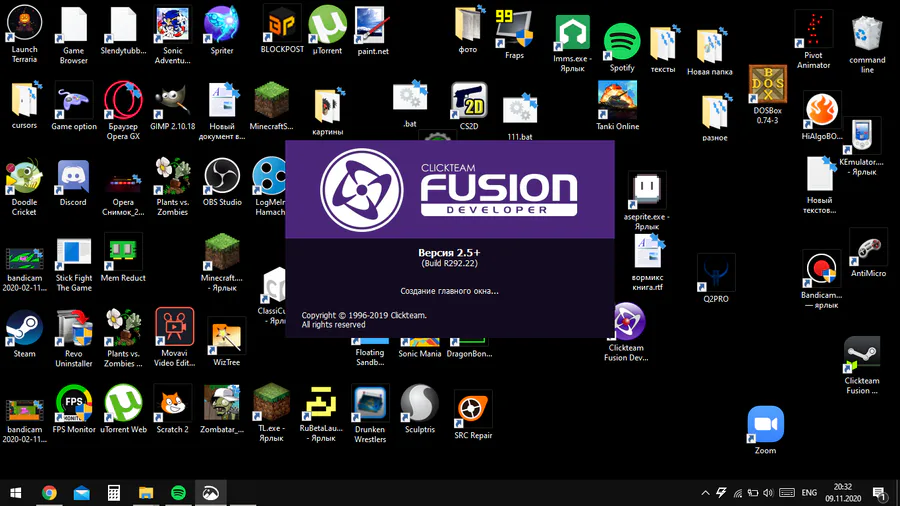Viewport: 900px width, 506px height.
Task: Select the SRC Repair shortcut
Action: pos(473,409)
